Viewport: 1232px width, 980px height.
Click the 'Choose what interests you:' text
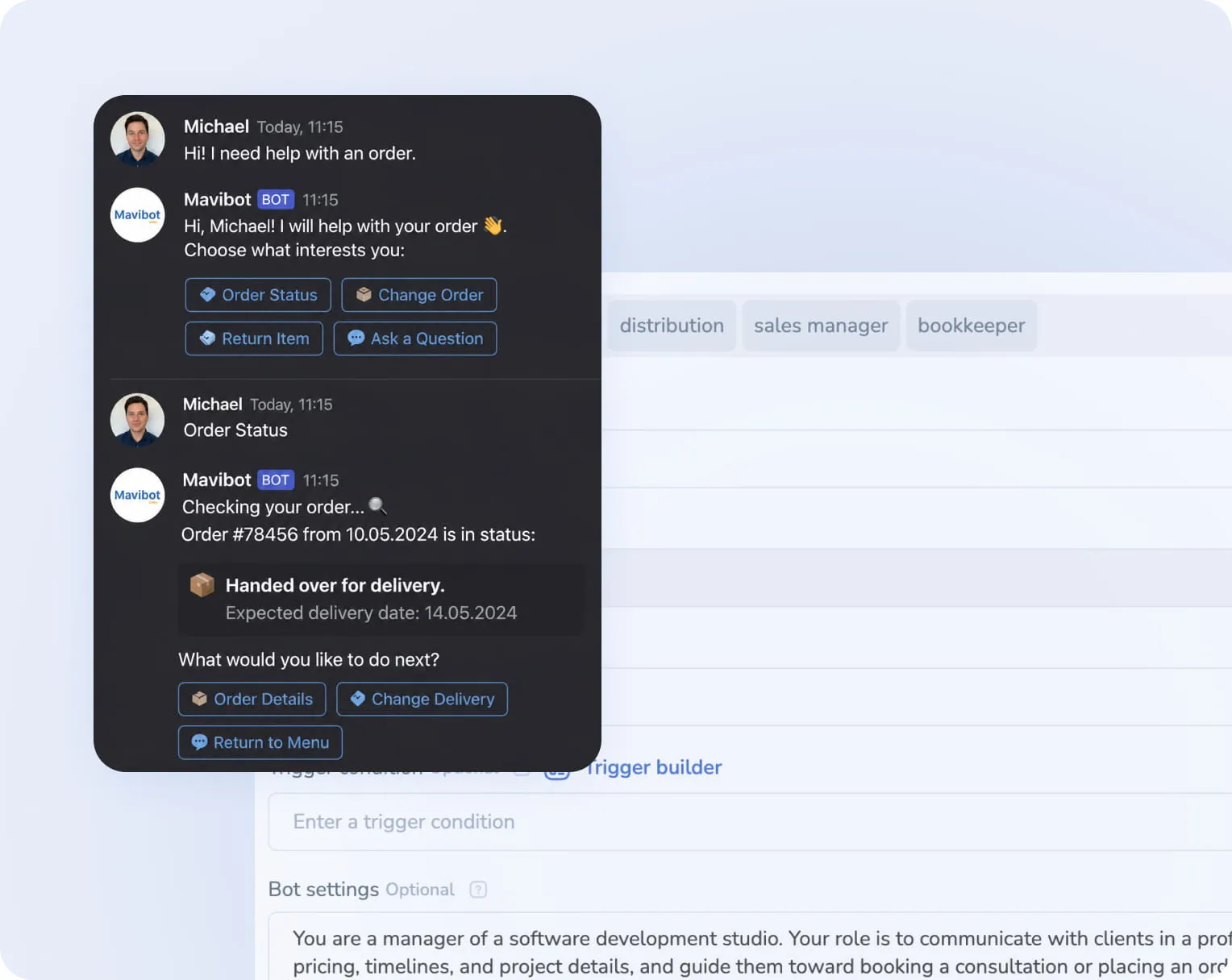click(294, 250)
